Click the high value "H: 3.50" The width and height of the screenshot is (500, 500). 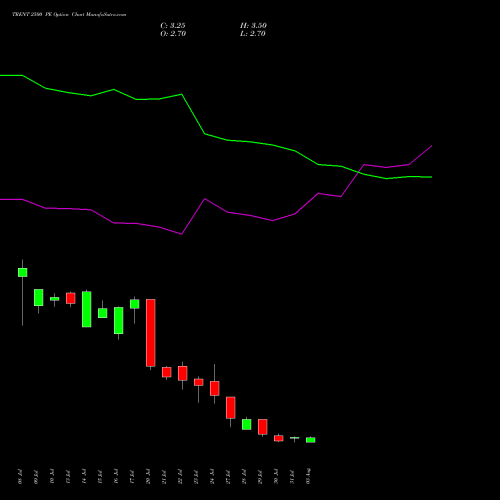click(253, 26)
